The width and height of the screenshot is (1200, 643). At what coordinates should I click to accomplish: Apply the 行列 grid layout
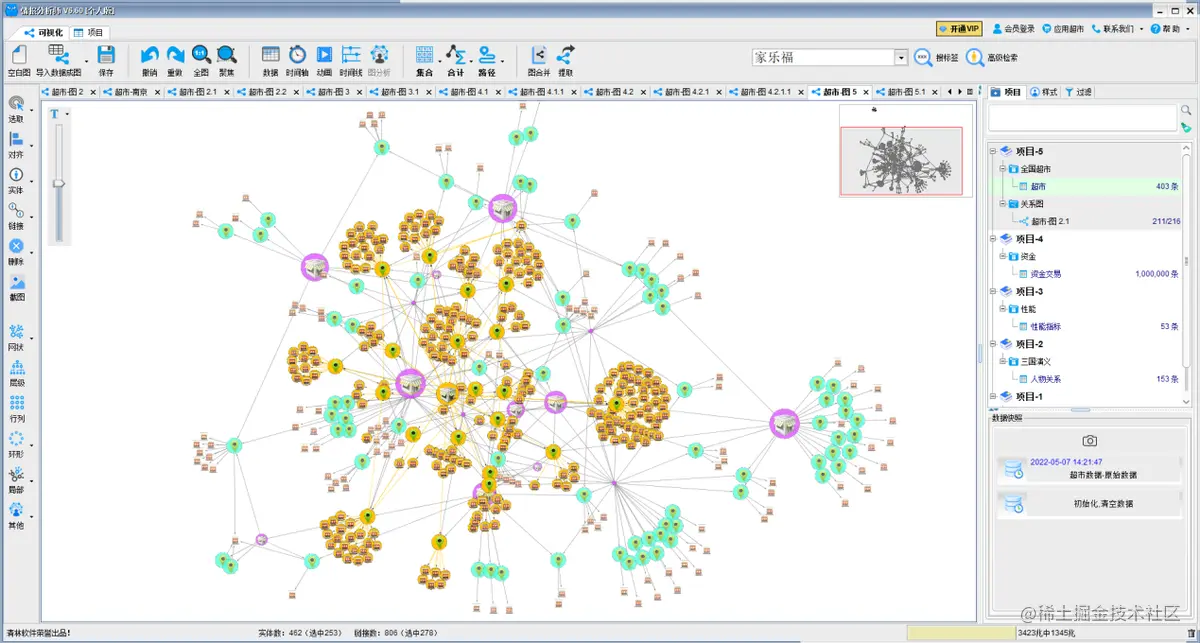point(16,403)
